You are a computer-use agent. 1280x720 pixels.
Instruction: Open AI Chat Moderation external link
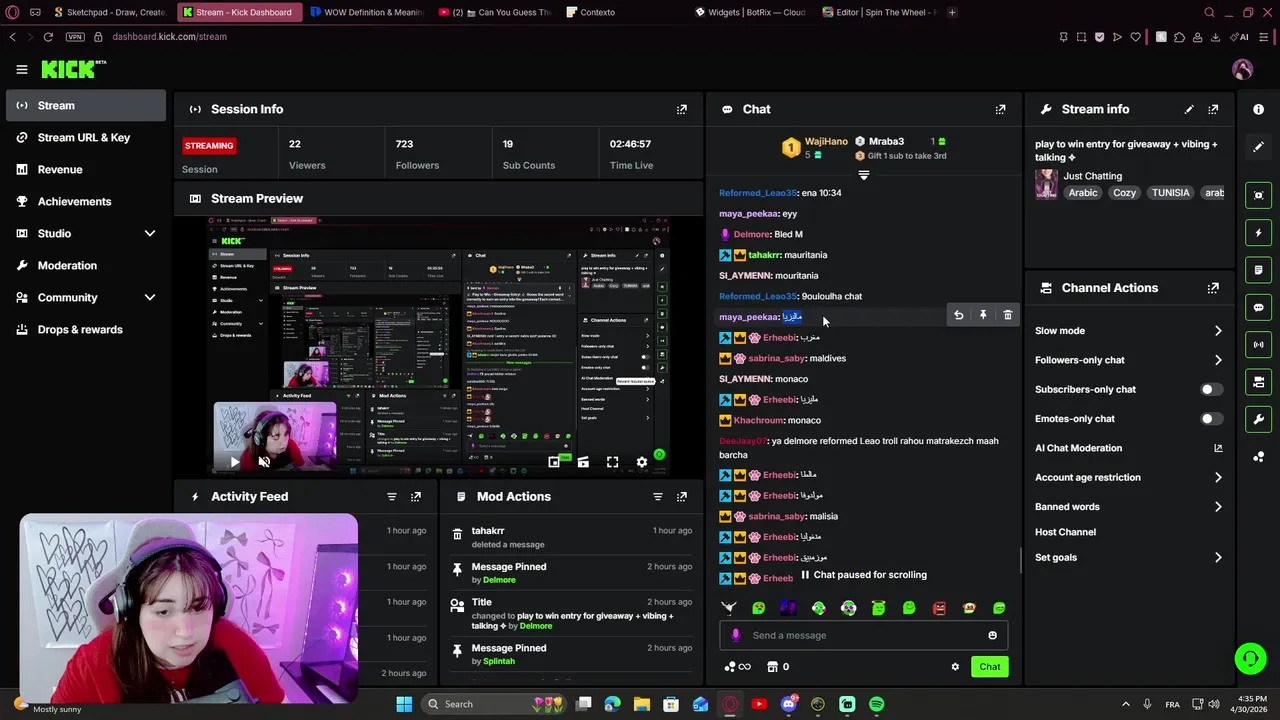pyautogui.click(x=1218, y=448)
